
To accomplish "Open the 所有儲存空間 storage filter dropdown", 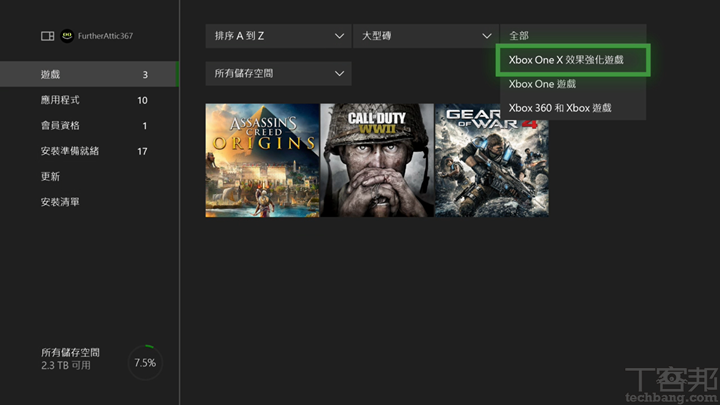I will [278, 73].
